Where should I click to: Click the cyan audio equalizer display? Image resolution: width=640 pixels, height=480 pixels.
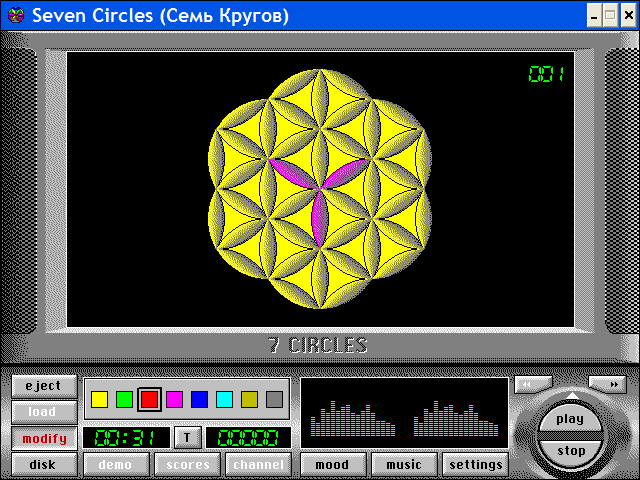404,413
